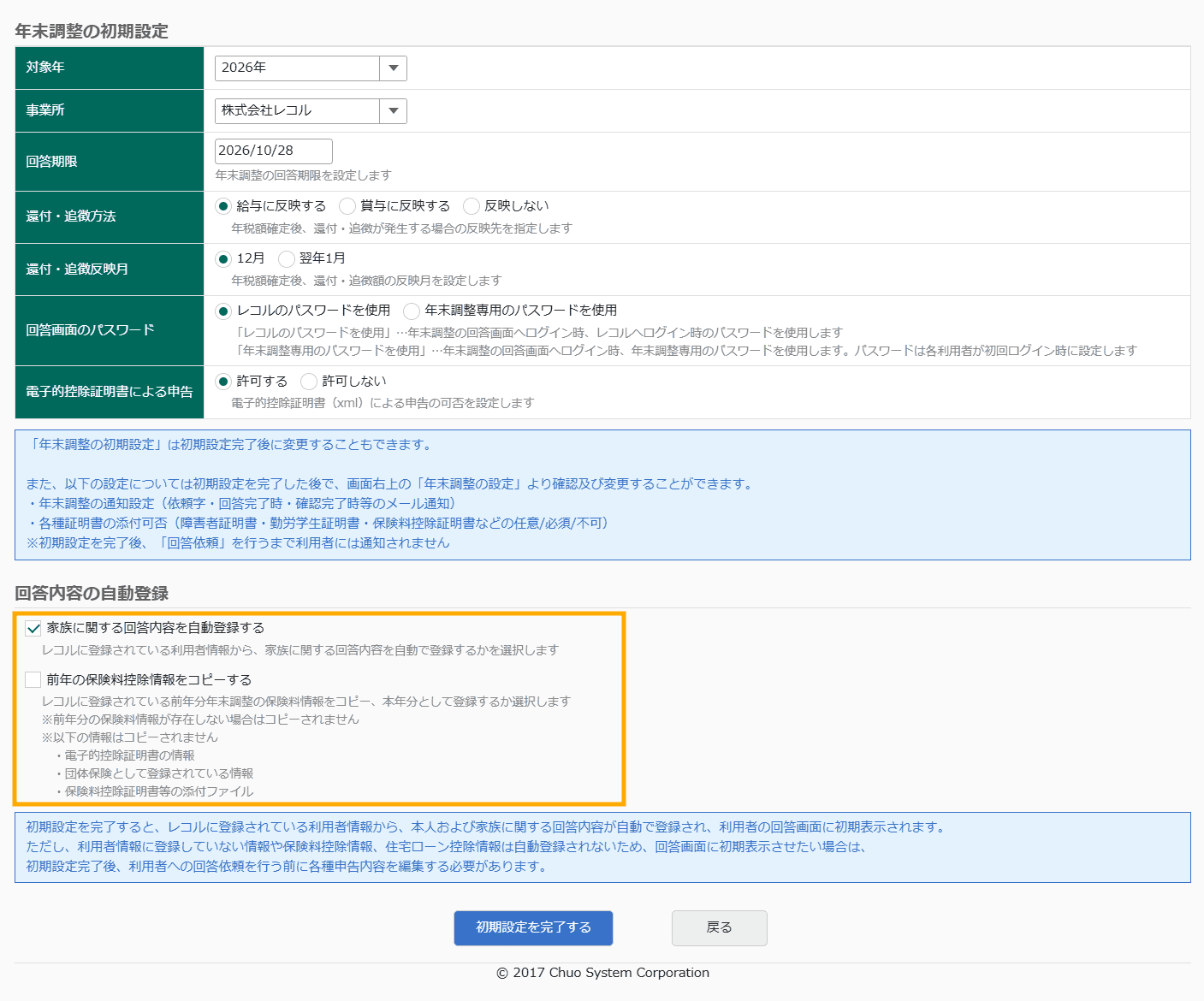Open the 対象年 2026年 dropdown
The image size is (1204, 1001).
click(x=311, y=68)
